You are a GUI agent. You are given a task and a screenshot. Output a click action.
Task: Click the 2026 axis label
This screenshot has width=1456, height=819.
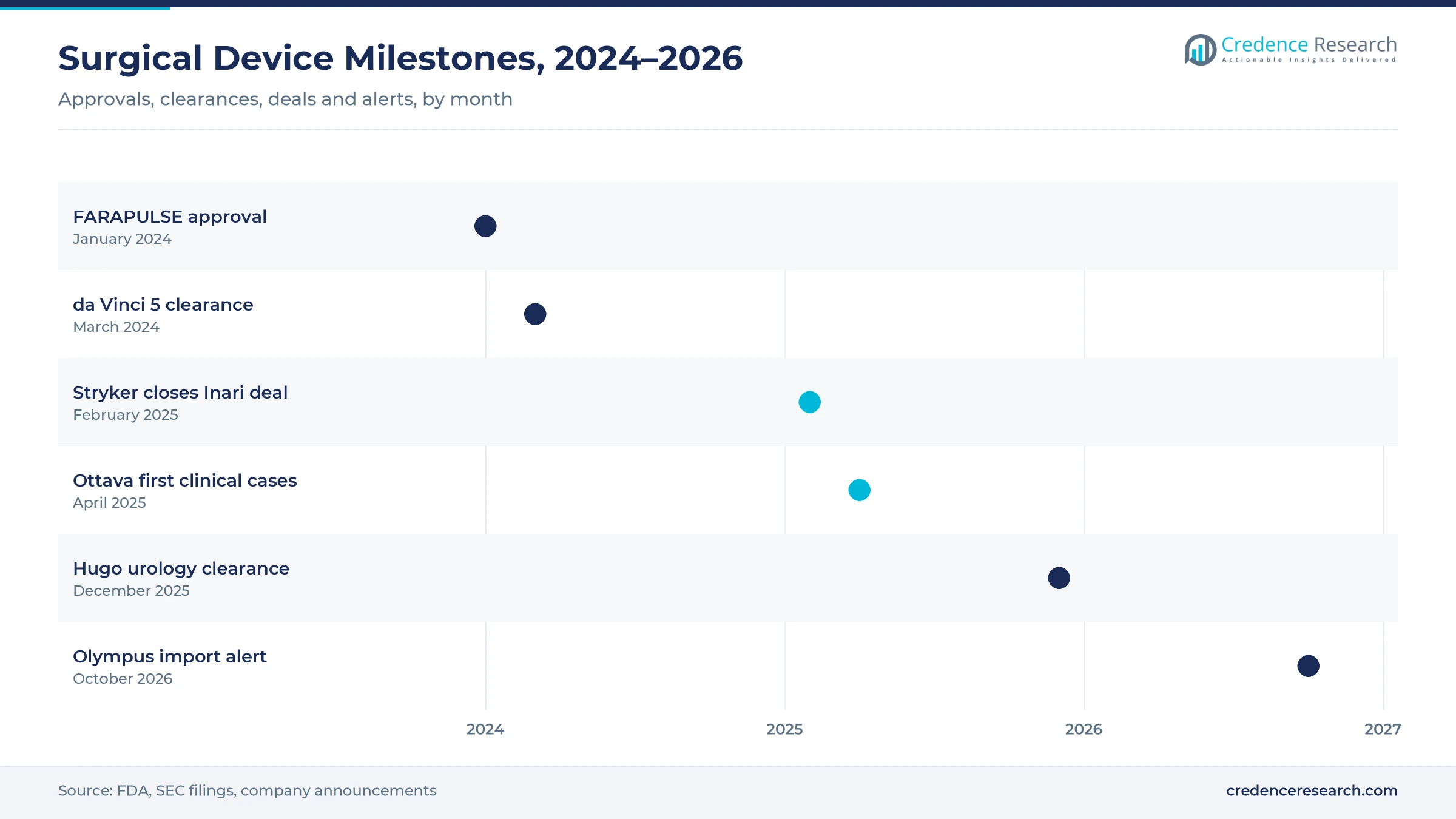(x=1084, y=729)
